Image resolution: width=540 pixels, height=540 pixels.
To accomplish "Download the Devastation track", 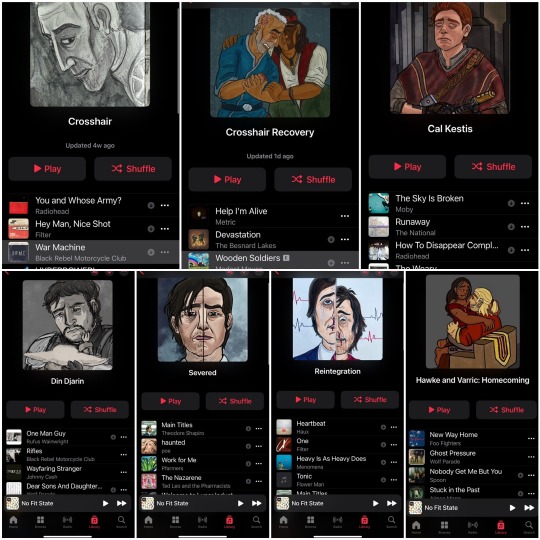I will pyautogui.click(x=331, y=239).
